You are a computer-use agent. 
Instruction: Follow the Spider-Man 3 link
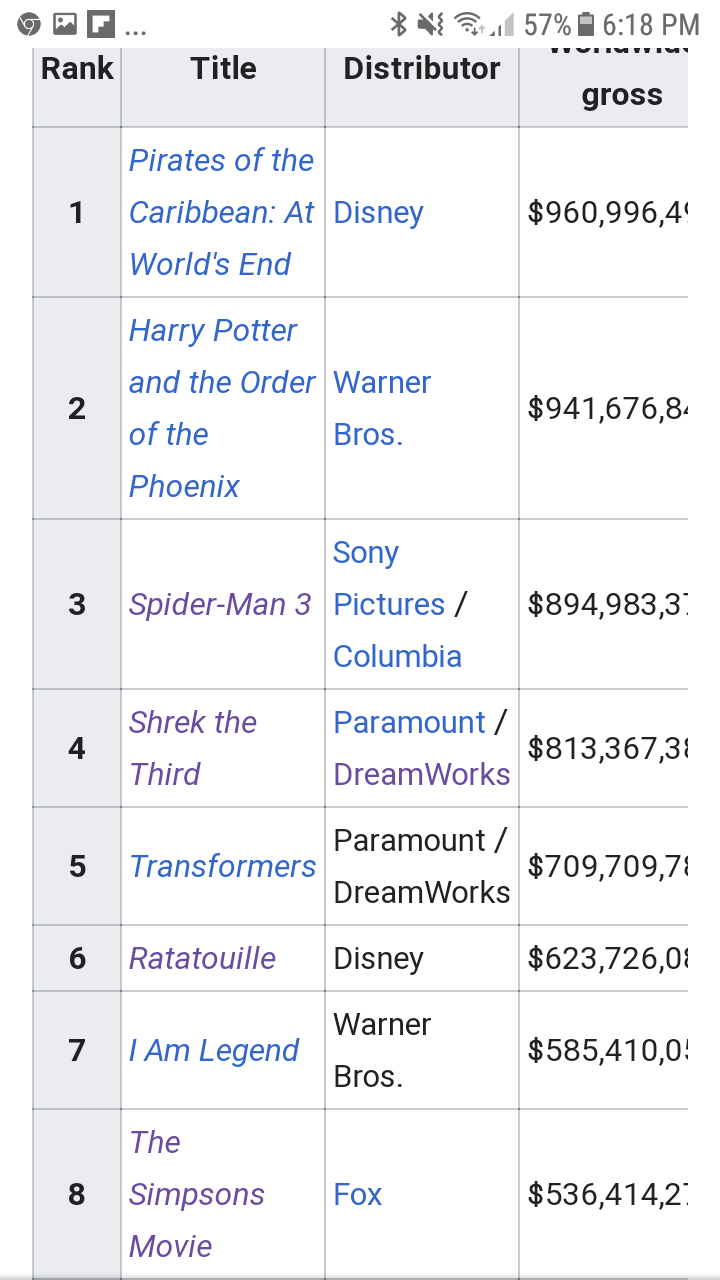(220, 604)
